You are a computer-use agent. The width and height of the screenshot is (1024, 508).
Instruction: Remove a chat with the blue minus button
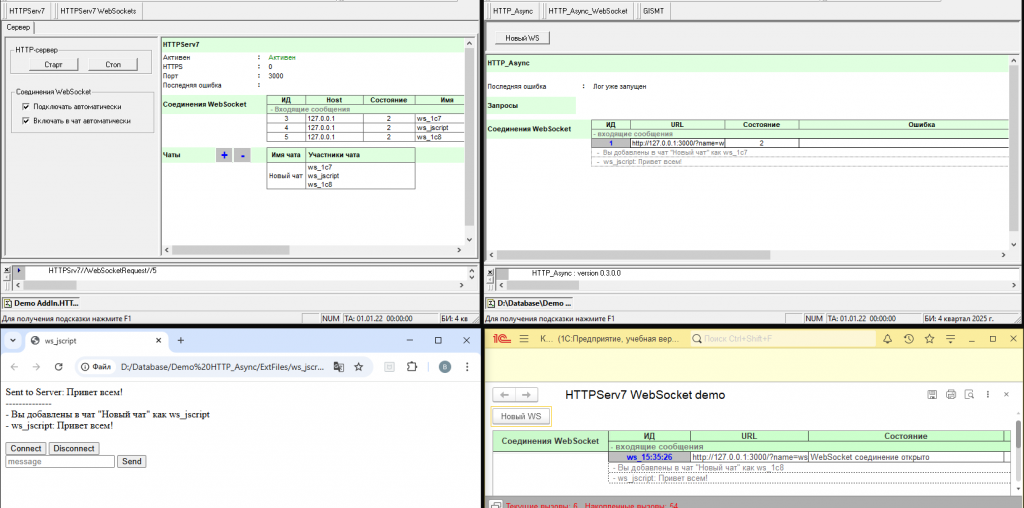(242, 155)
